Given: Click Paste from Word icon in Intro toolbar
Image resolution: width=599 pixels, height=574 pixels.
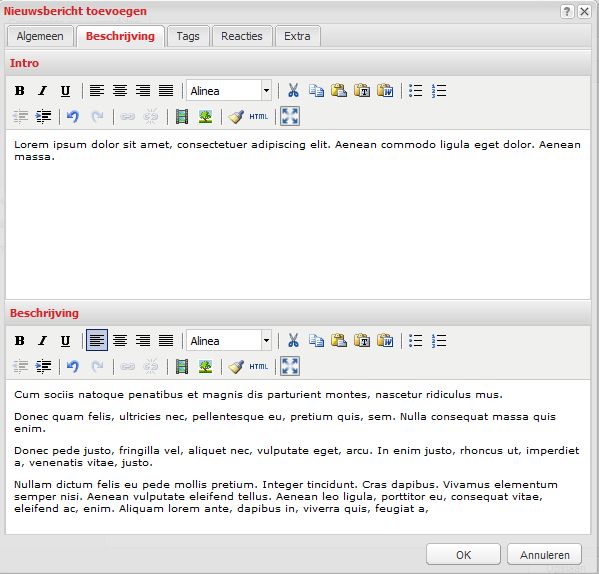Looking at the screenshot, I should [x=385, y=91].
